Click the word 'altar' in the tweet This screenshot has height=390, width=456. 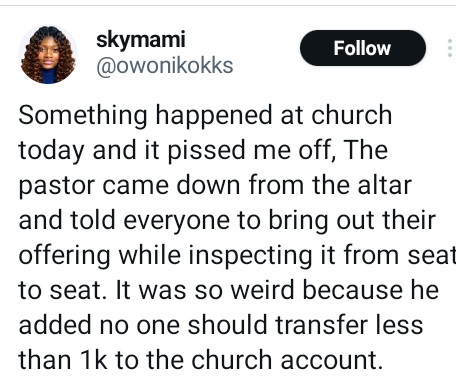pos(385,185)
